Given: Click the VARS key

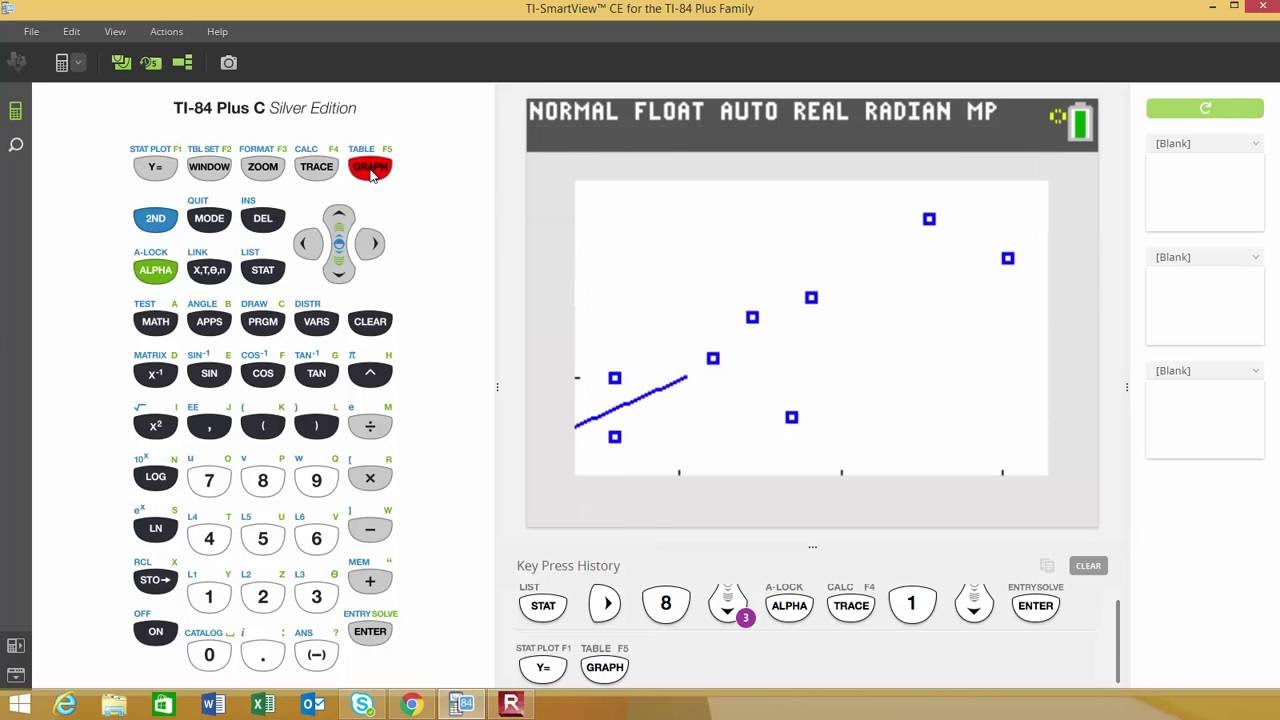Looking at the screenshot, I should tap(316, 322).
